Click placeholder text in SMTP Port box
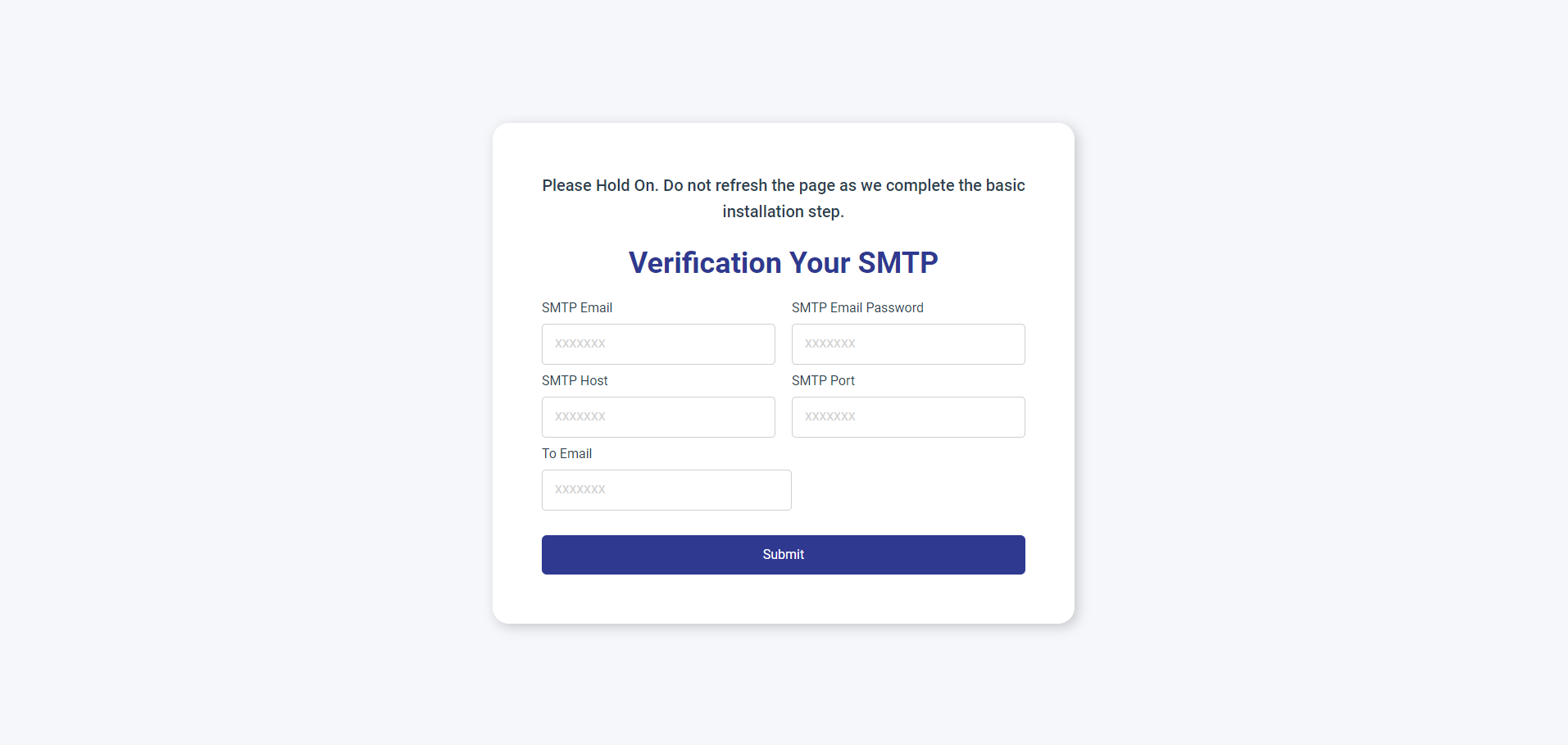Image resolution: width=1568 pixels, height=745 pixels. click(830, 417)
